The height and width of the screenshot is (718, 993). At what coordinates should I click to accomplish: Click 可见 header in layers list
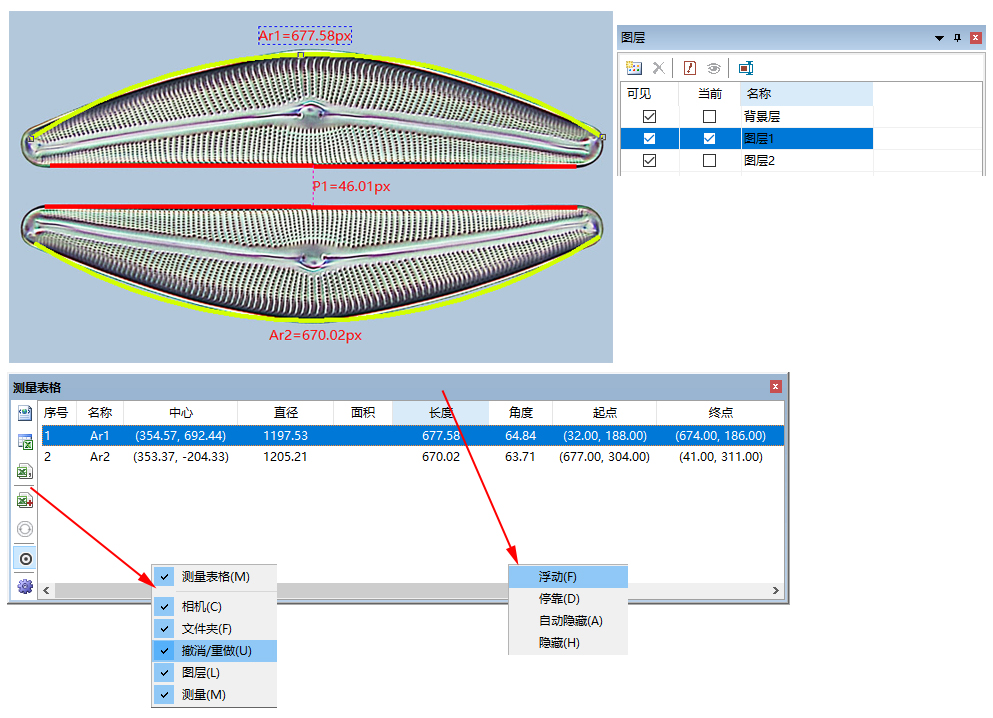649,94
